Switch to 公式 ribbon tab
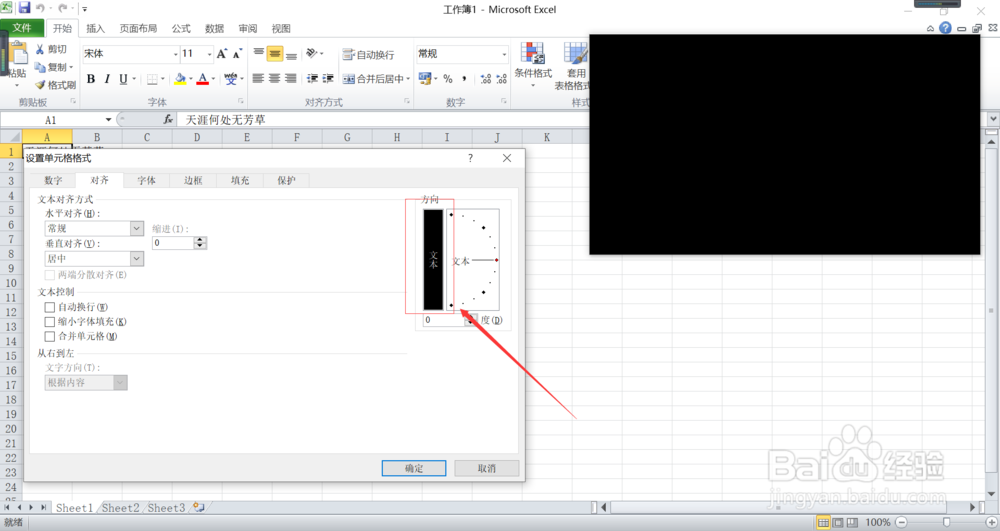The image size is (1000, 531). [x=181, y=28]
